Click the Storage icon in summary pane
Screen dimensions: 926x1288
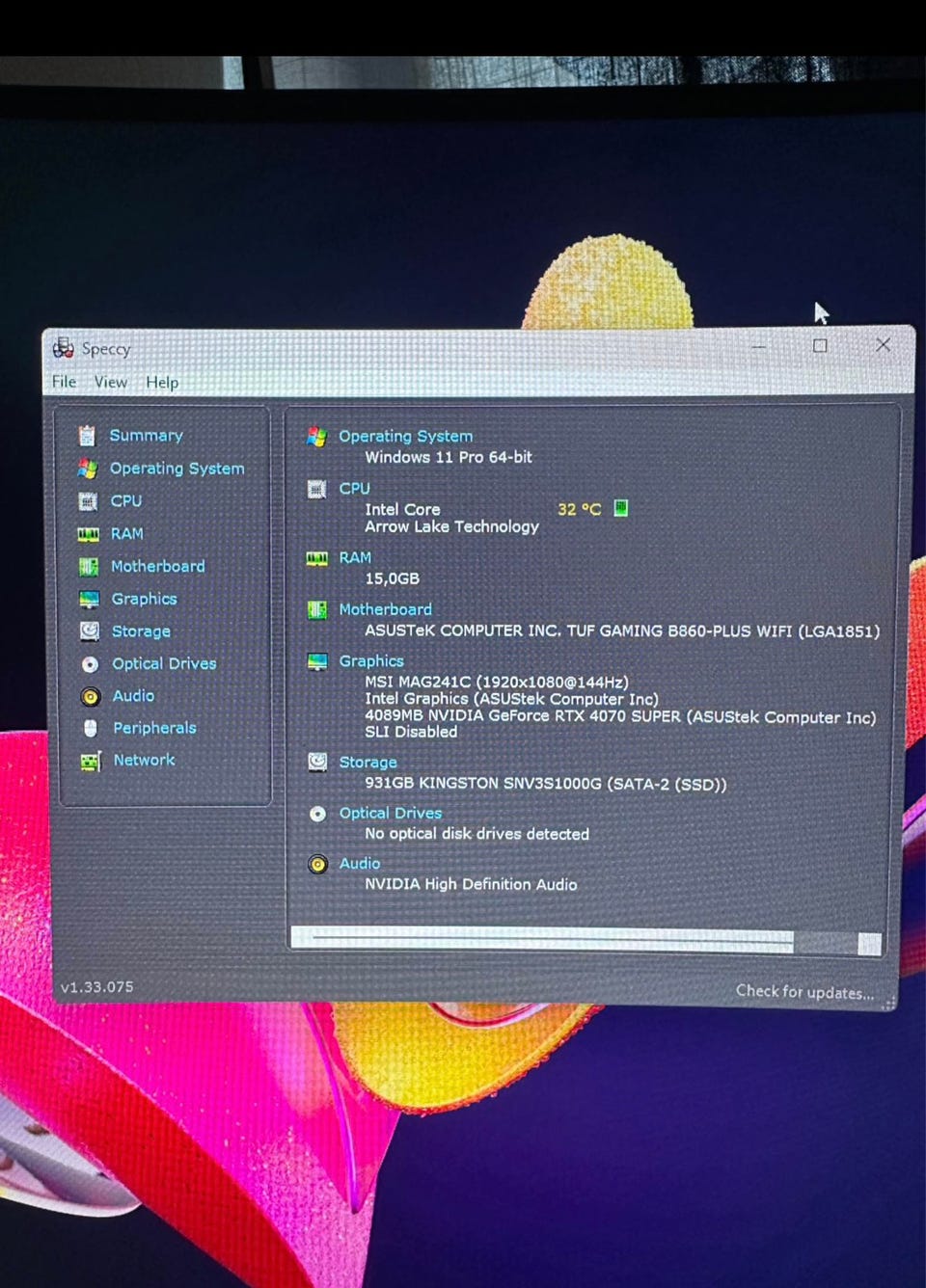coord(317,762)
